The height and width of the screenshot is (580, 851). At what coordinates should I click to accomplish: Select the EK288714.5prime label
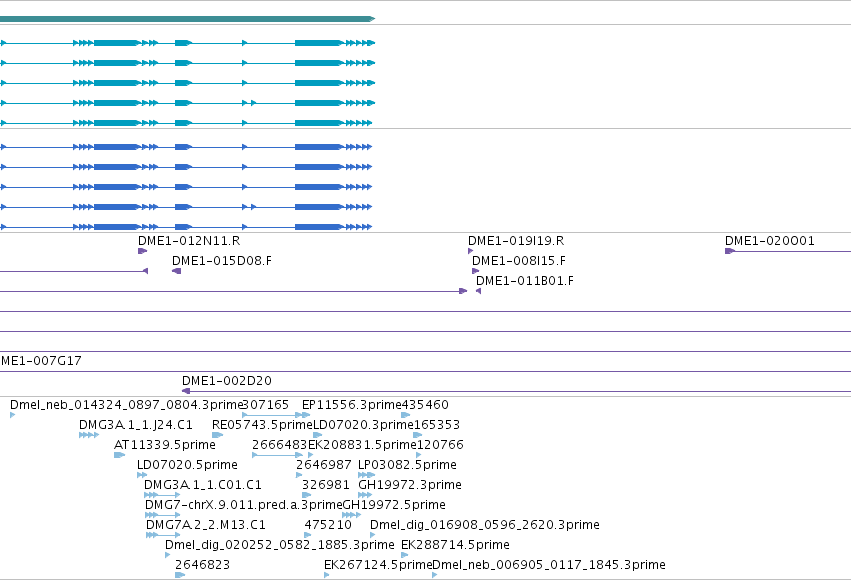(455, 545)
